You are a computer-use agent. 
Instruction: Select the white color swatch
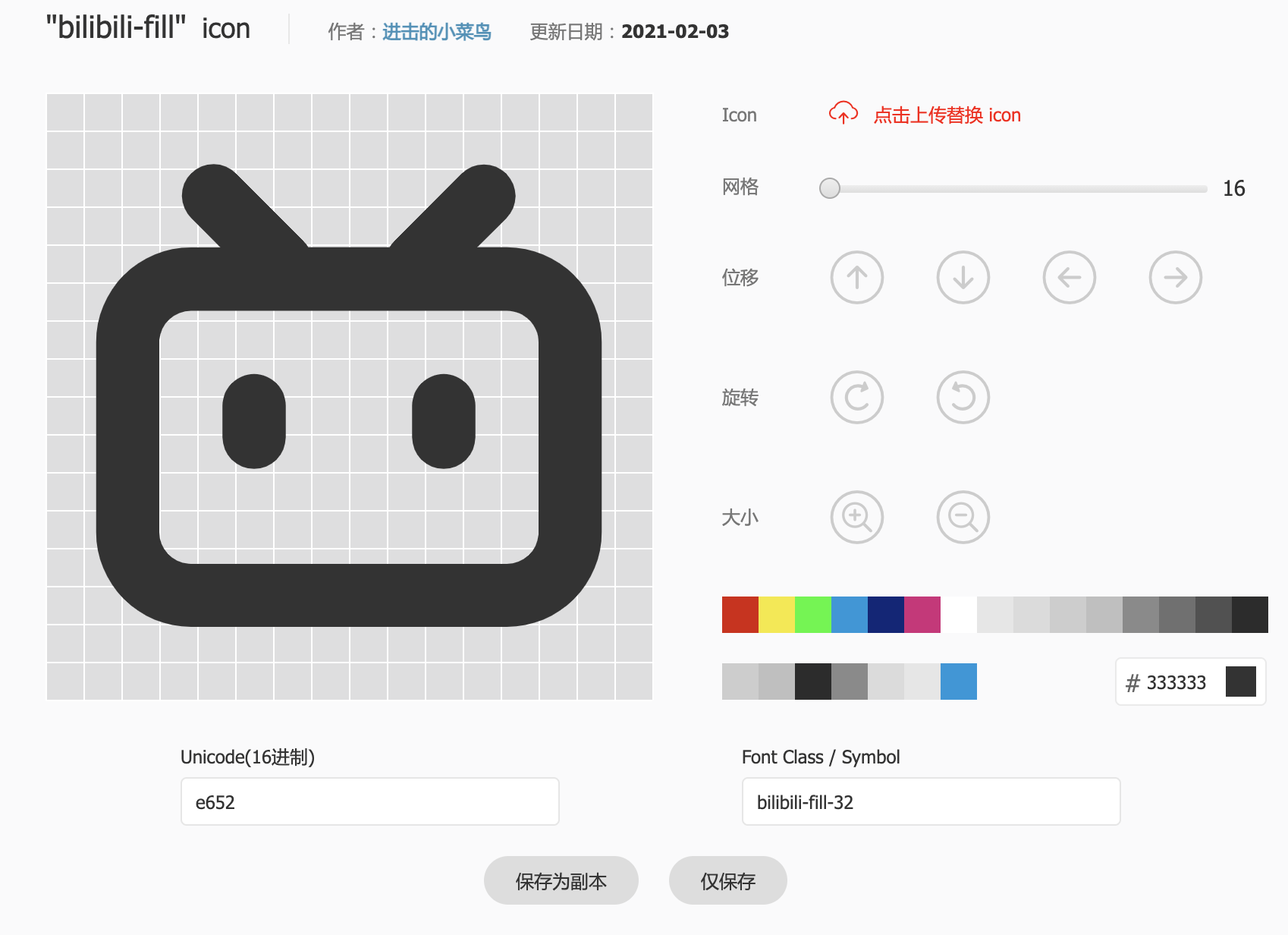959,615
